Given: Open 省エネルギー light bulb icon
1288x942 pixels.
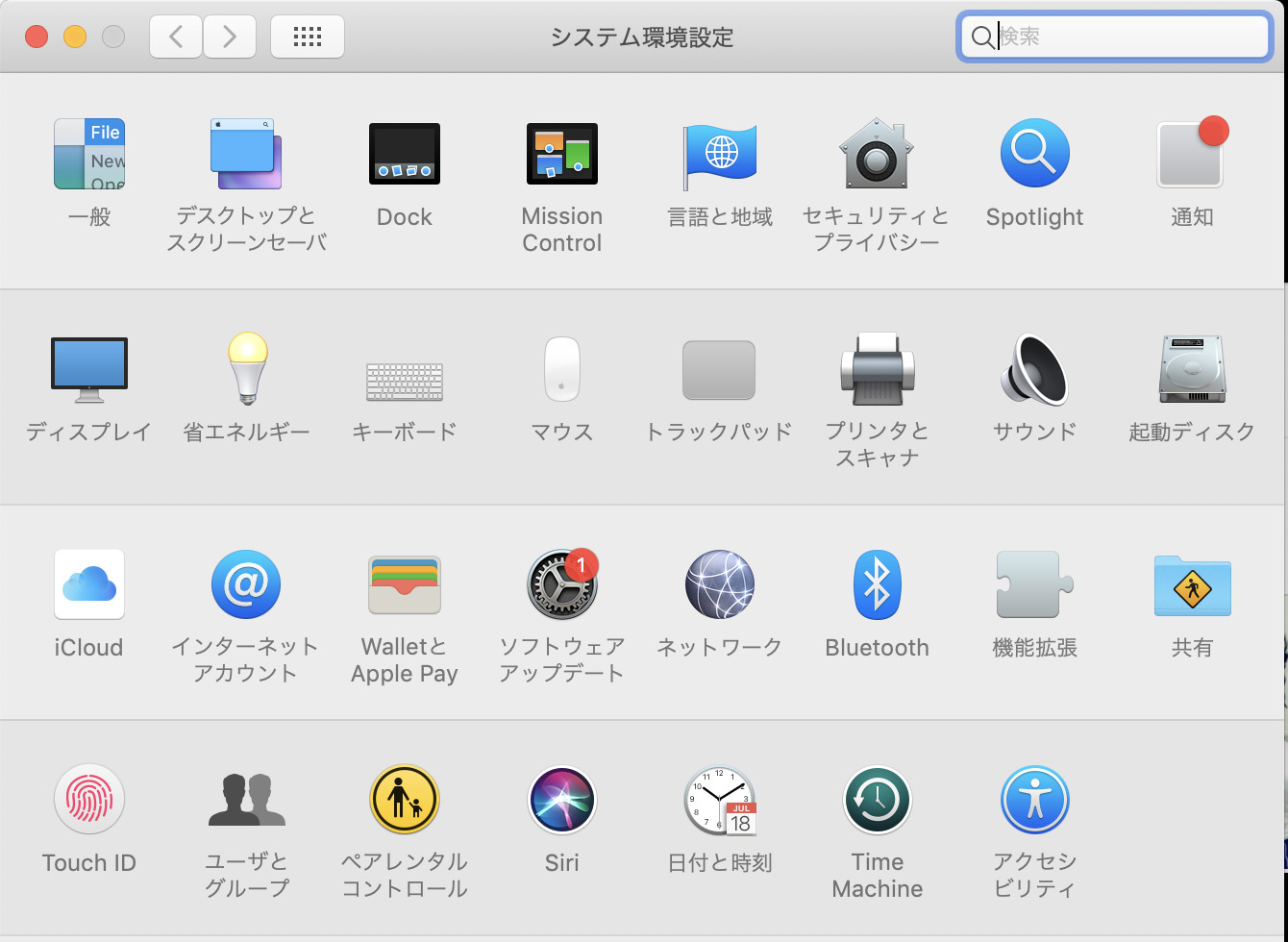Looking at the screenshot, I should [247, 368].
